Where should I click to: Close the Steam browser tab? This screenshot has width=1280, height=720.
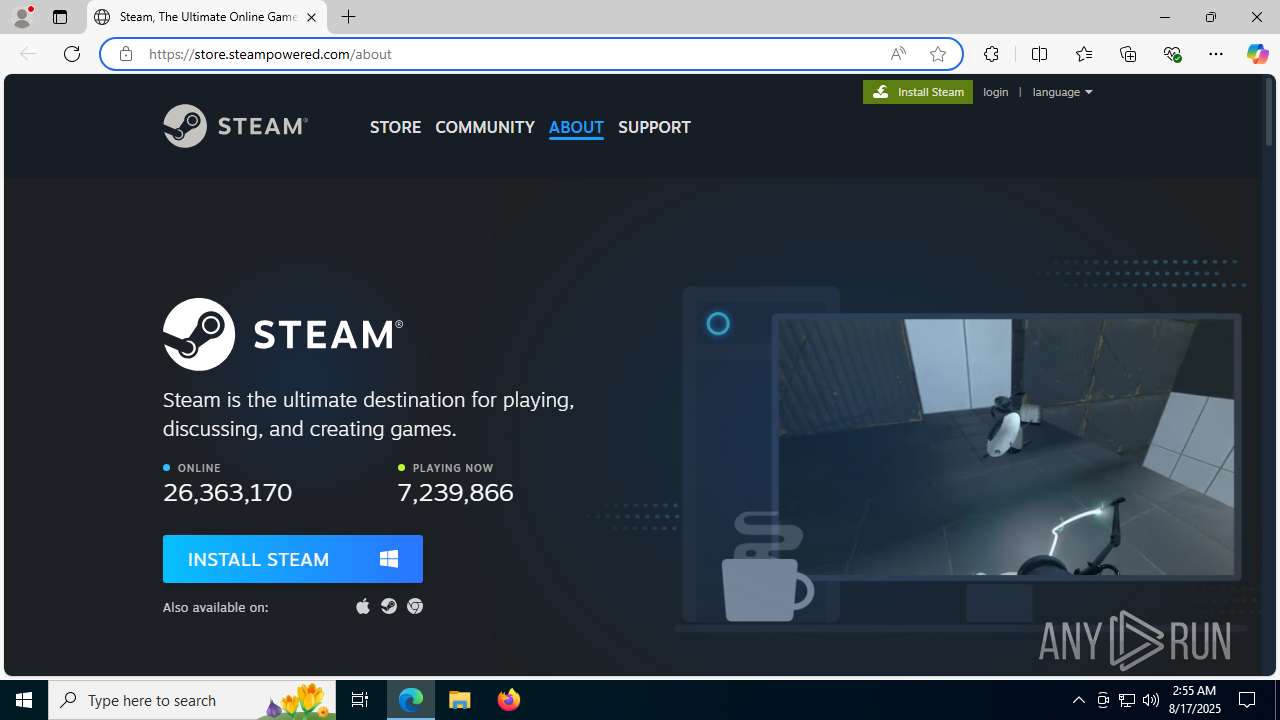coord(311,17)
